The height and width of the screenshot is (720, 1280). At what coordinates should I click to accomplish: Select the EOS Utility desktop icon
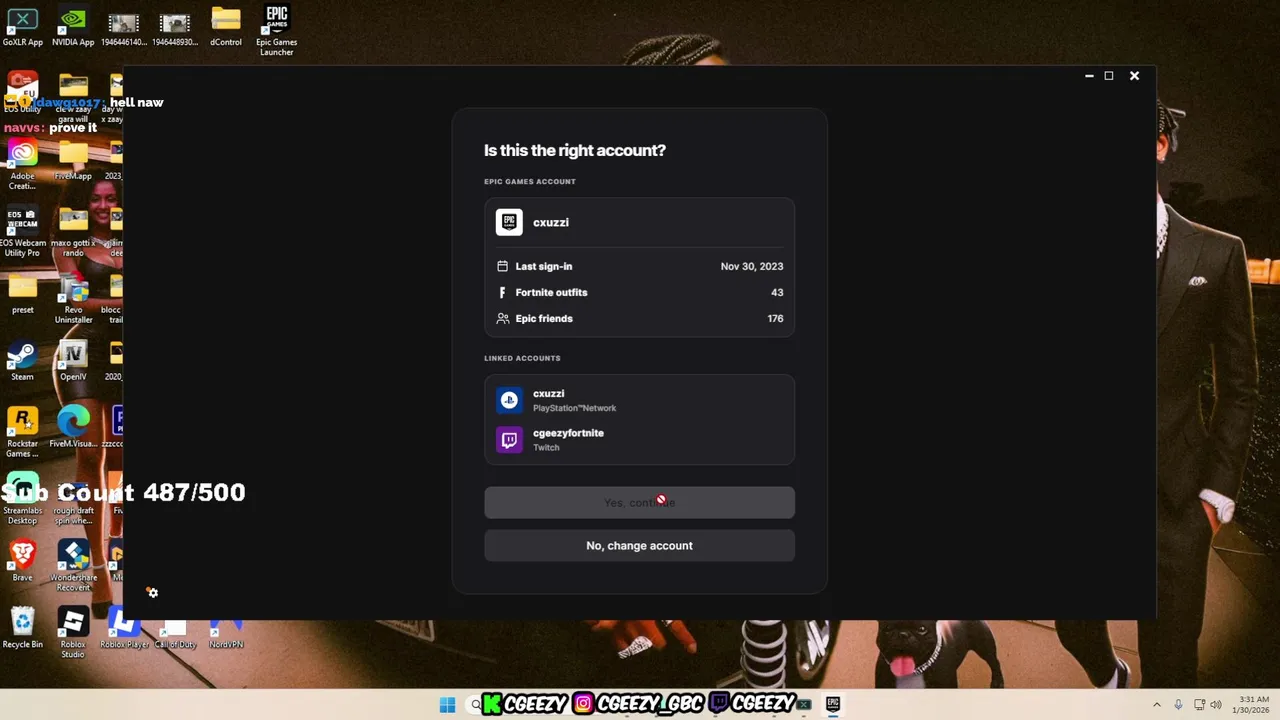[22, 92]
